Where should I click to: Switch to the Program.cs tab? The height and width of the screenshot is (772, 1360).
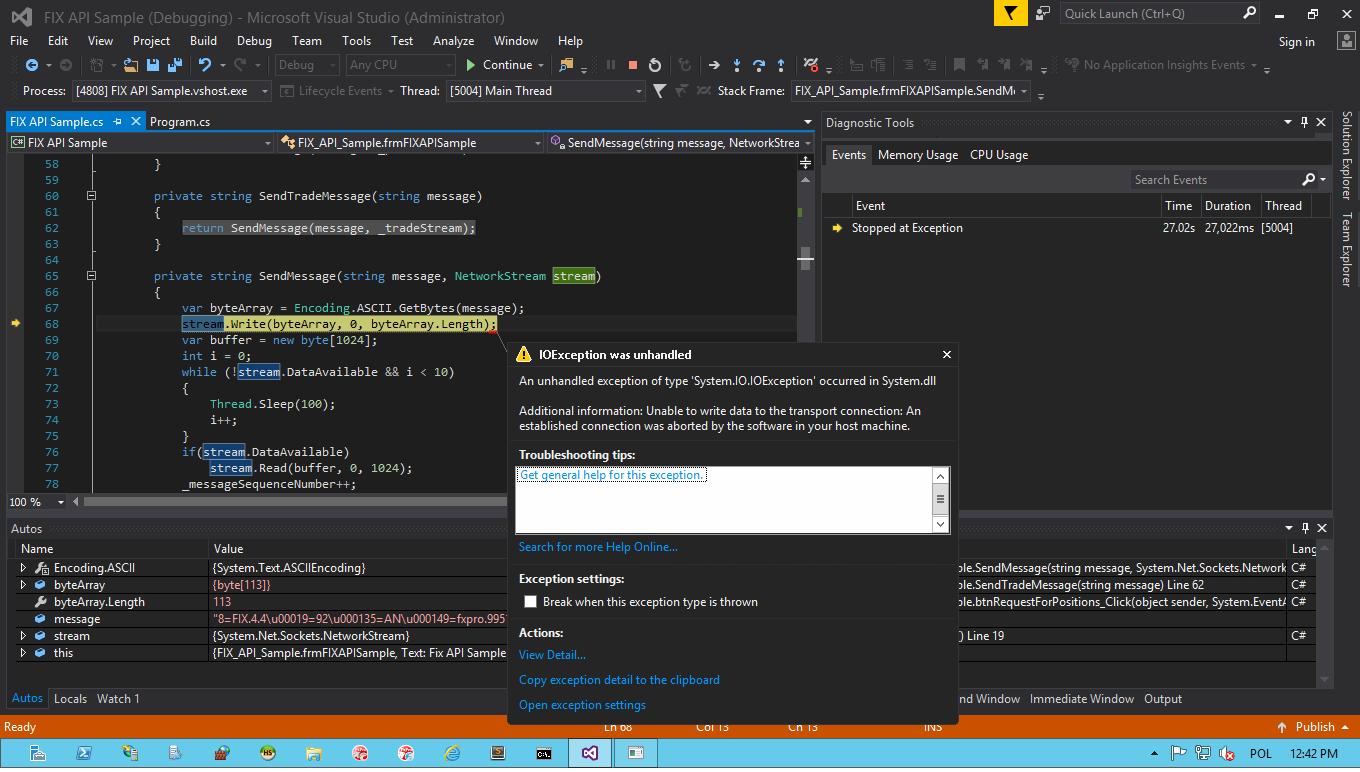coord(179,121)
